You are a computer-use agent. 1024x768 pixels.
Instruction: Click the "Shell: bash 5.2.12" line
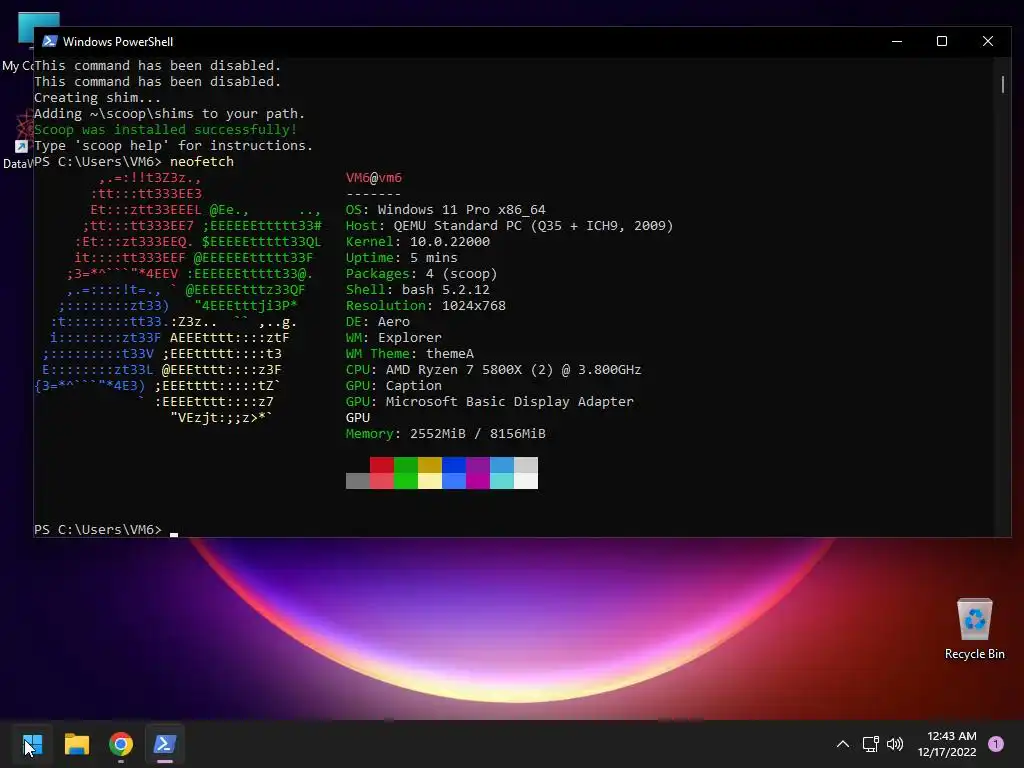pyautogui.click(x=417, y=289)
